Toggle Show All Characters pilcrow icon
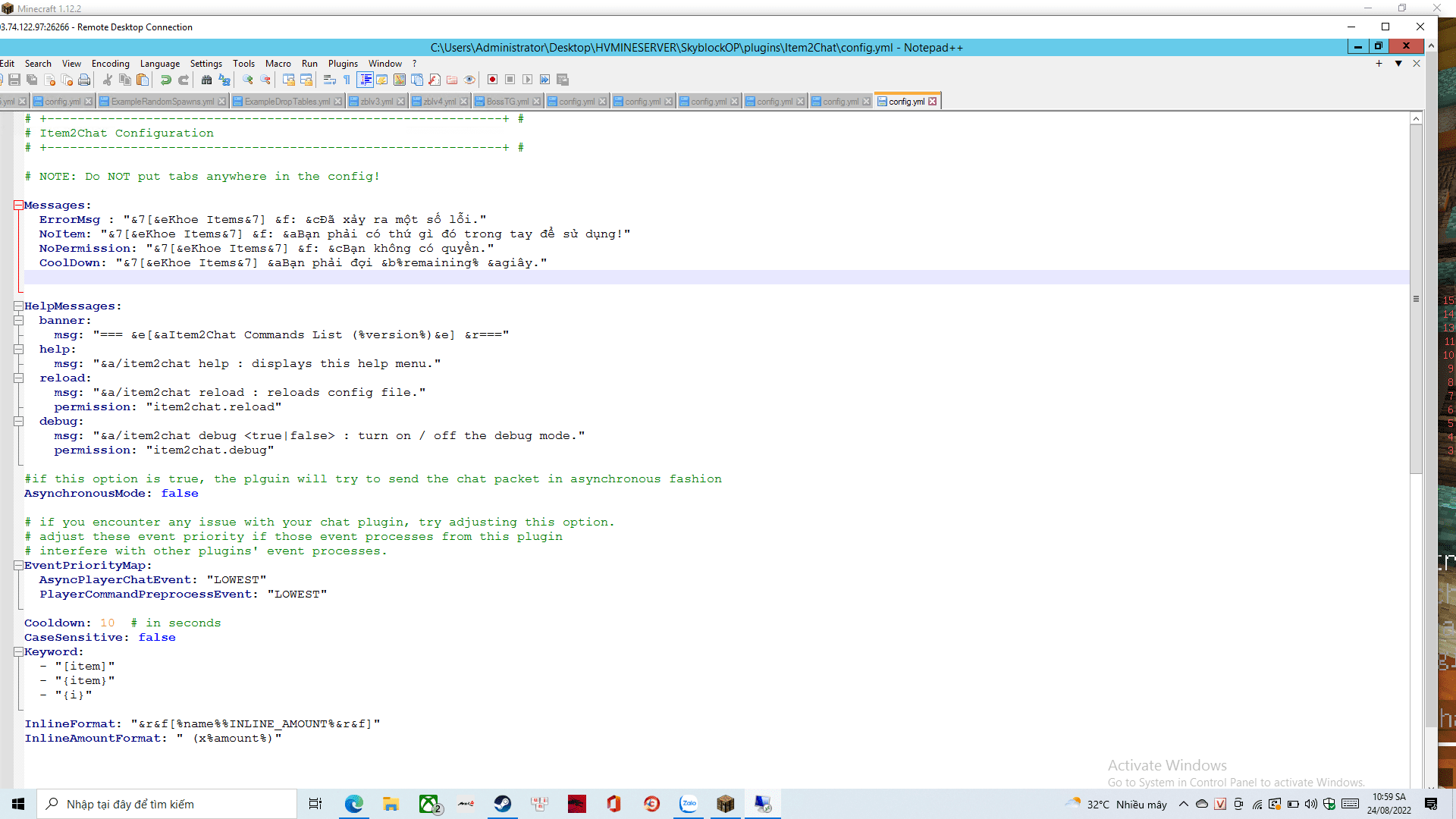Viewport: 1456px width, 819px height. click(347, 80)
